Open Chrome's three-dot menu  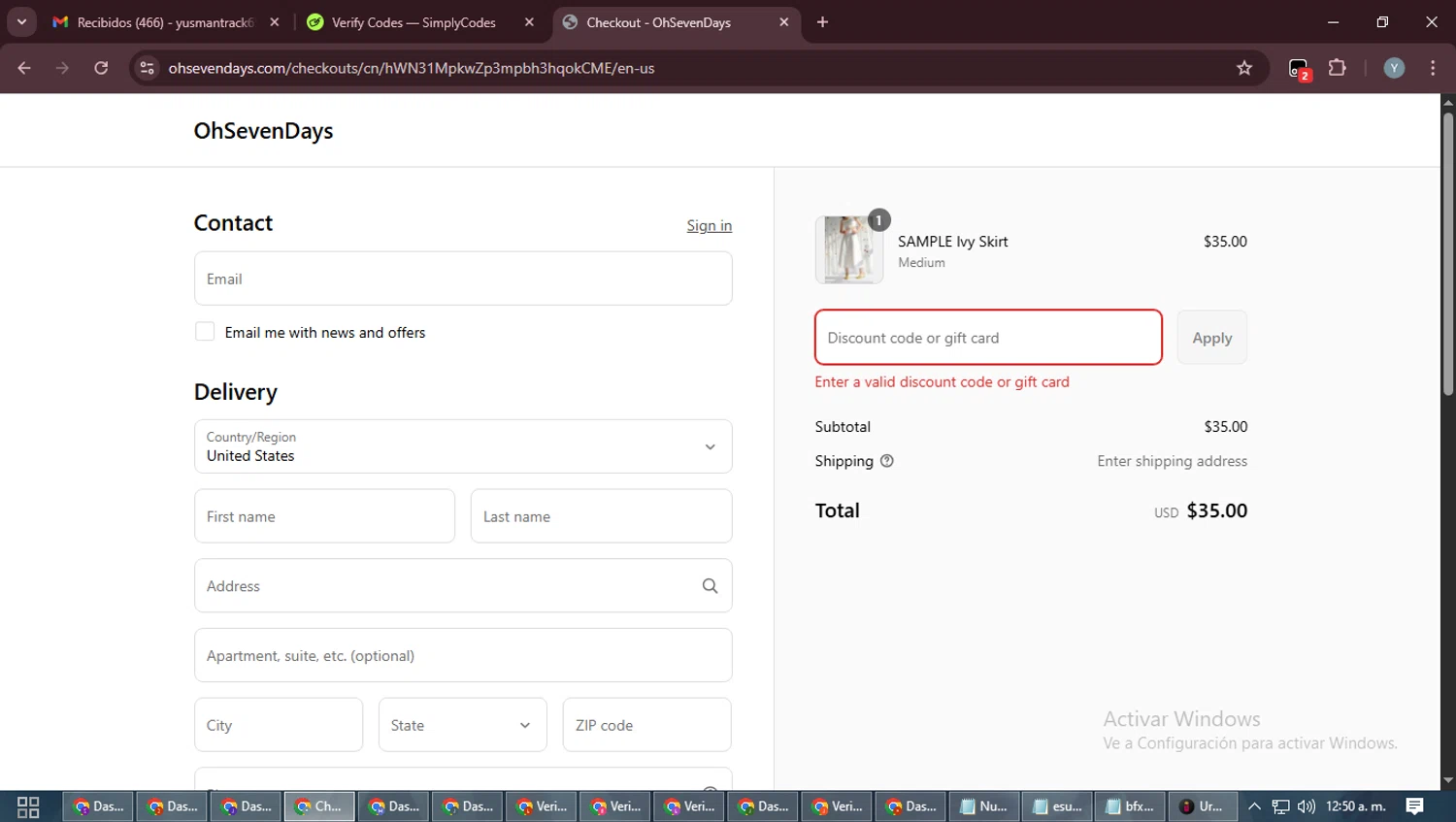pyautogui.click(x=1433, y=68)
